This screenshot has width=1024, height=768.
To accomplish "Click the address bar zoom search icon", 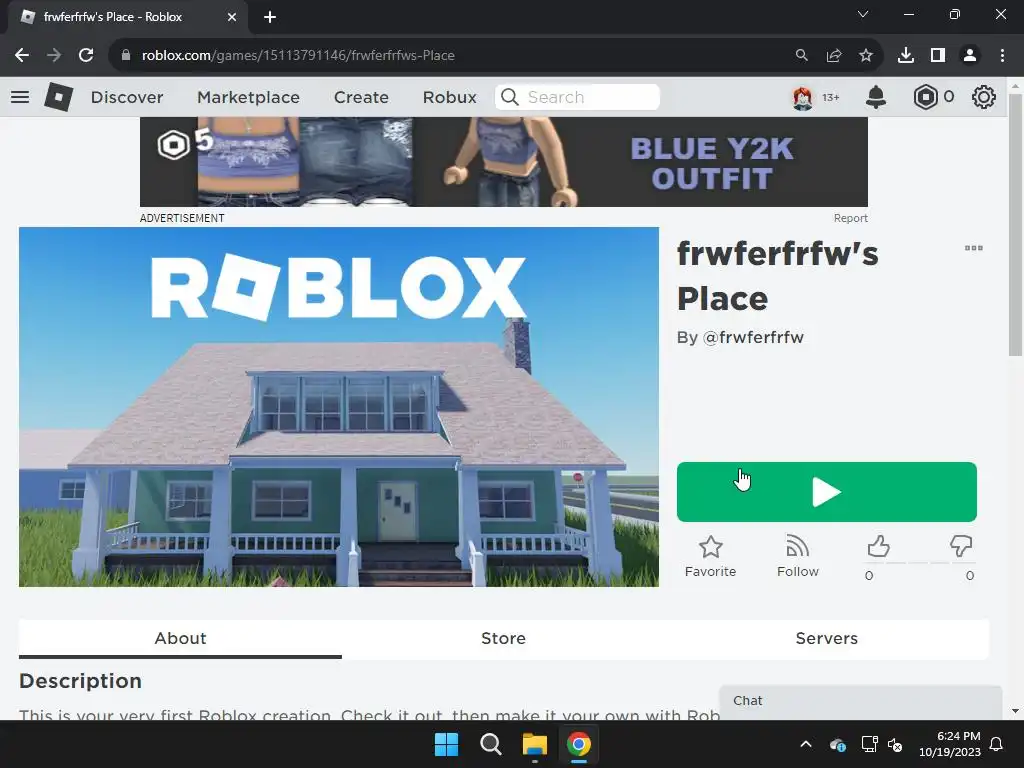I will click(801, 56).
